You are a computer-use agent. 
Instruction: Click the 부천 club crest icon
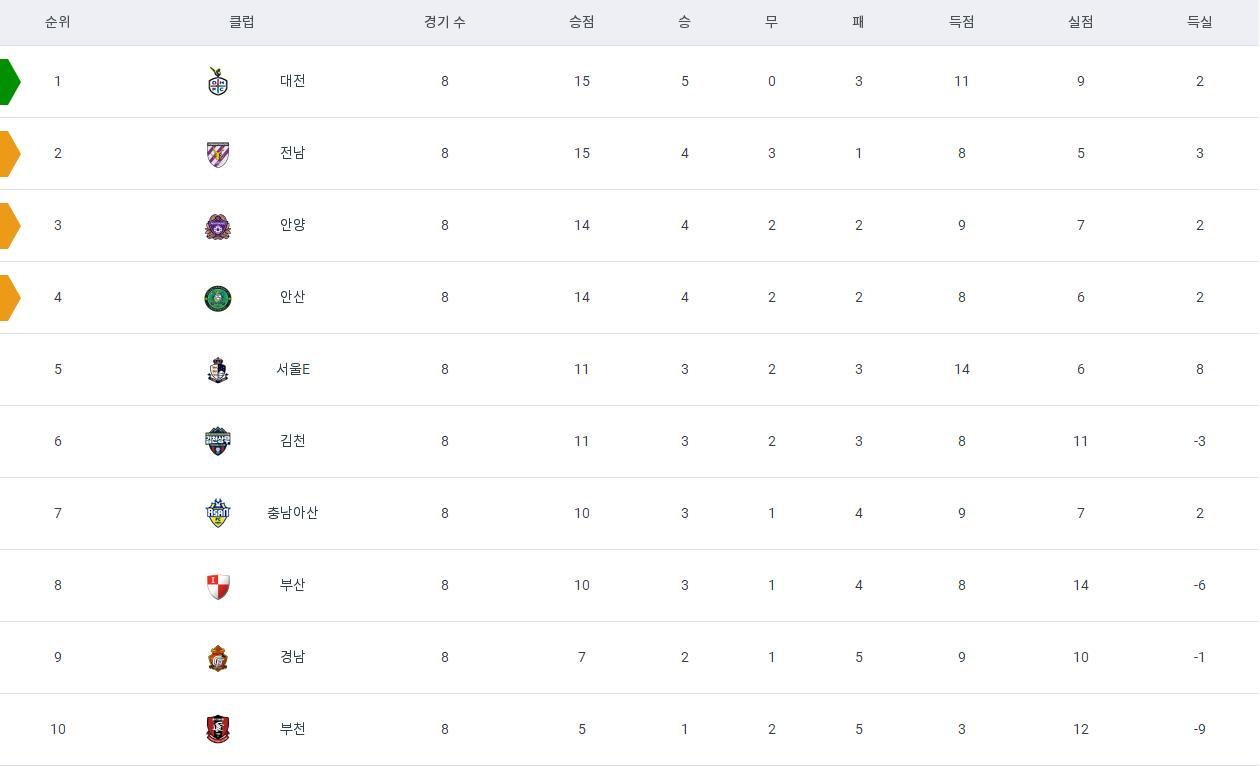218,730
